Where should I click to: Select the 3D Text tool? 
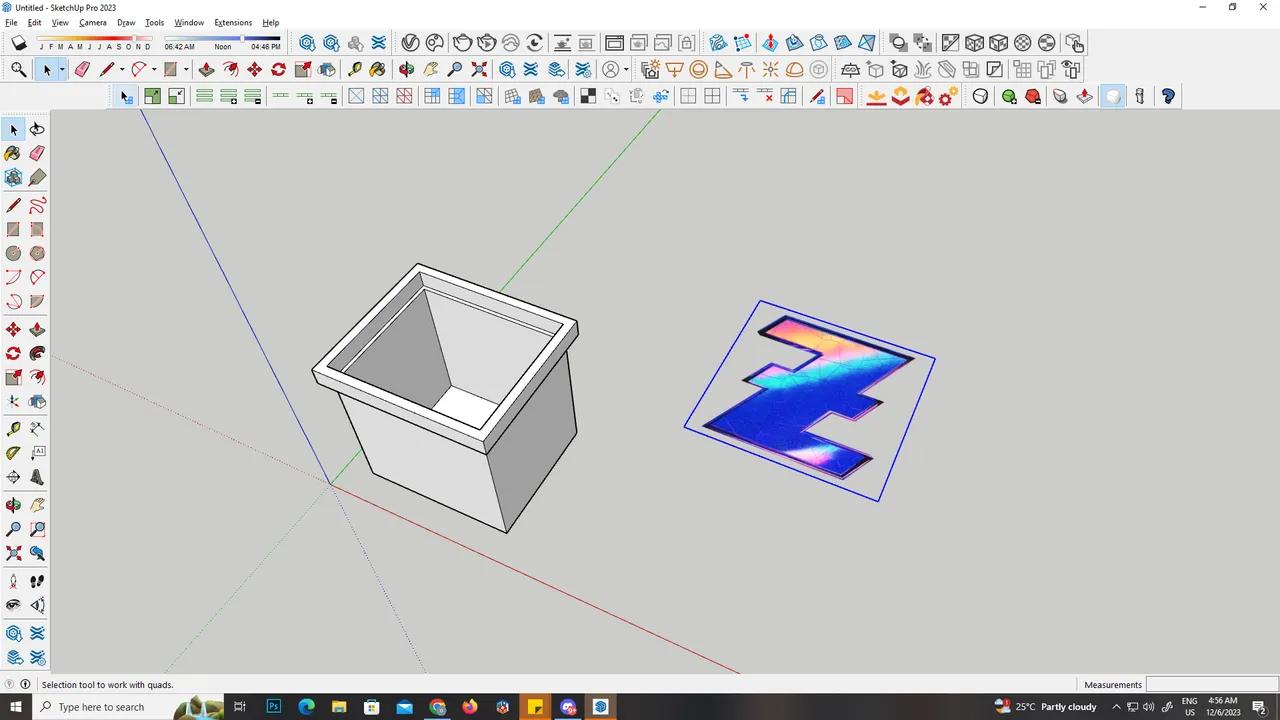[37, 477]
